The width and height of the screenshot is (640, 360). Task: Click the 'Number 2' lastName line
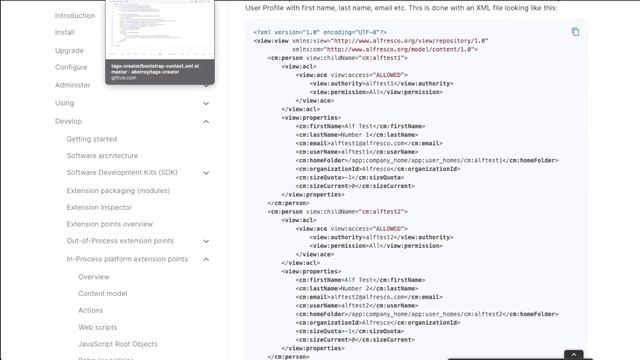coord(357,288)
